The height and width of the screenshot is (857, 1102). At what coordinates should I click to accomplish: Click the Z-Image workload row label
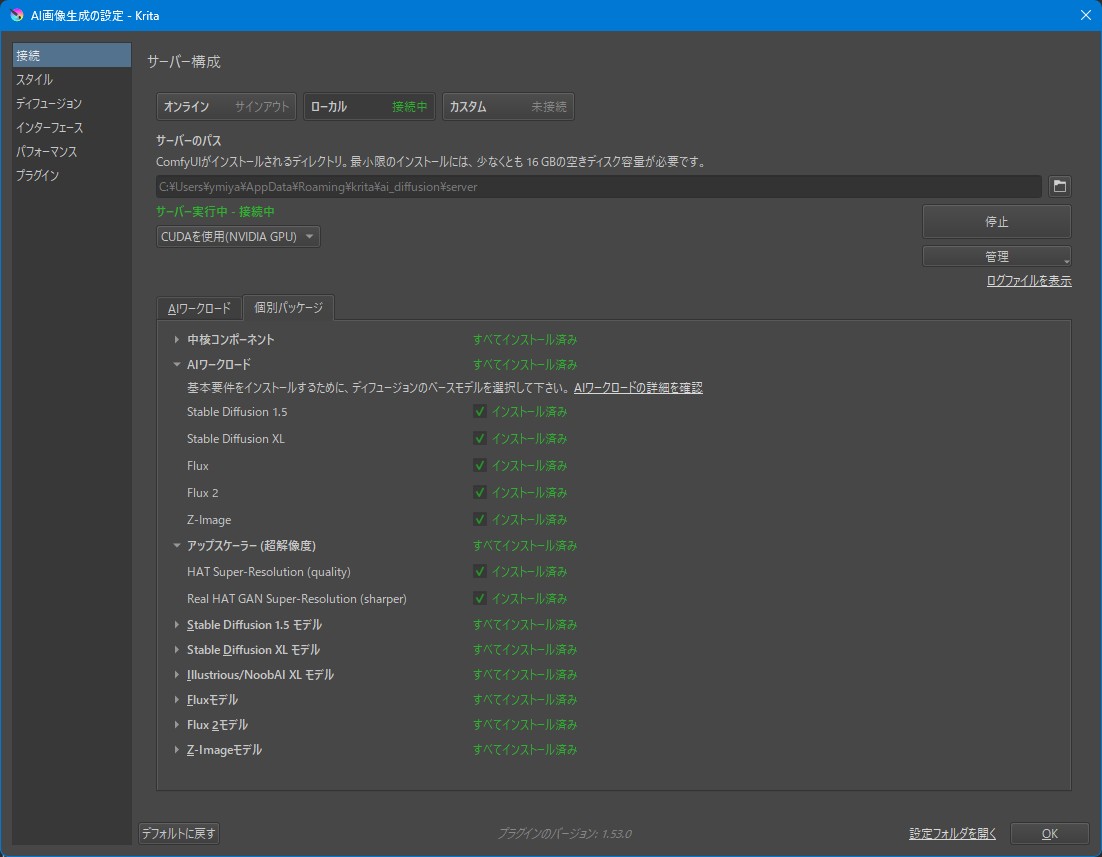209,520
